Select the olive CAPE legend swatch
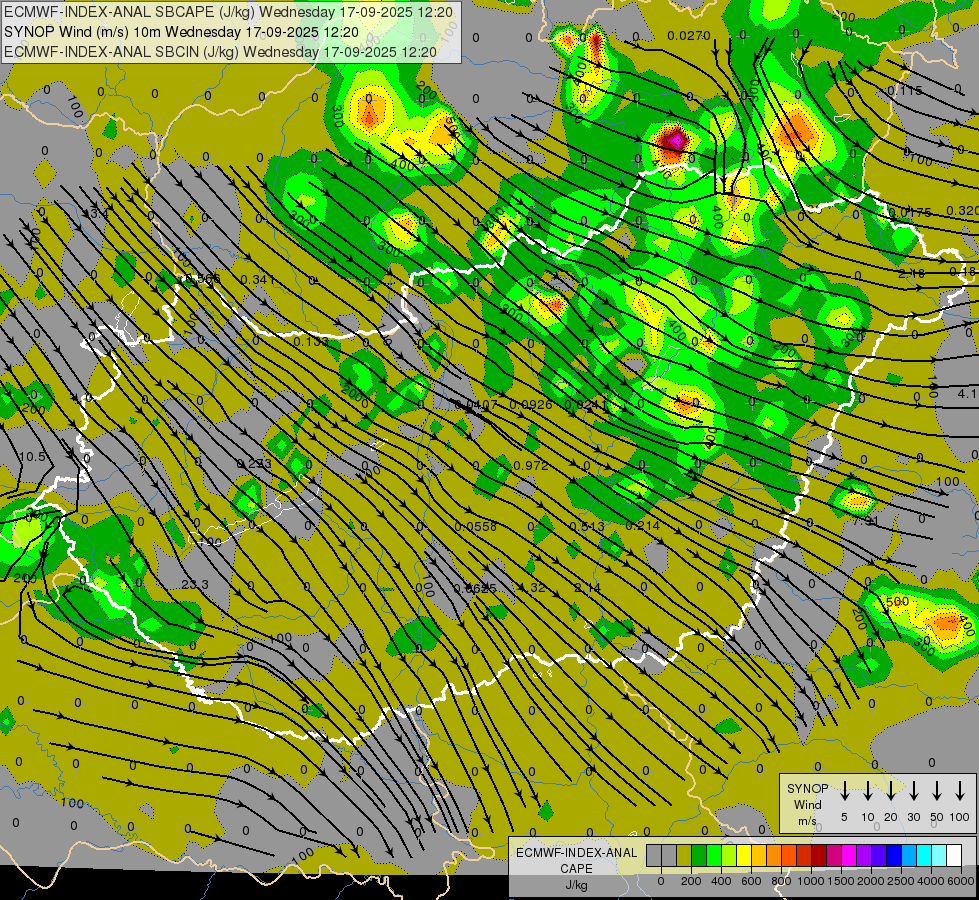The width and height of the screenshot is (979, 900). click(x=684, y=856)
